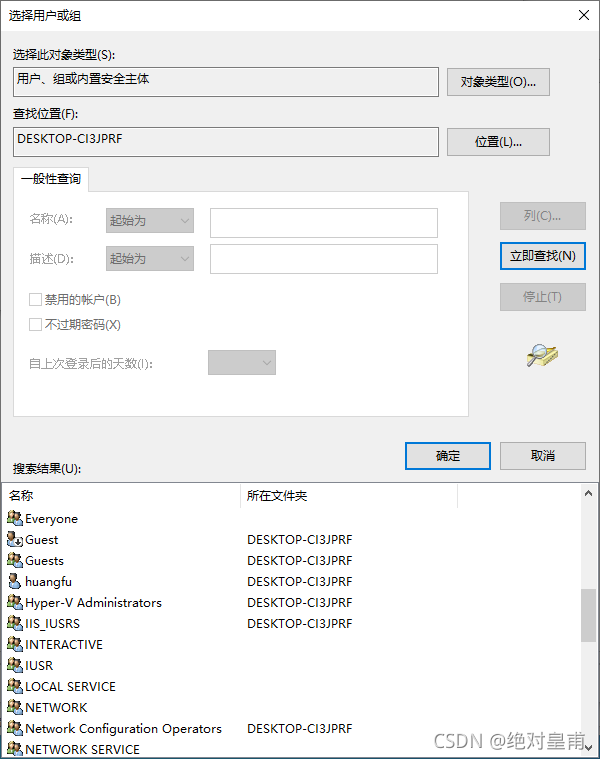This screenshot has width=600, height=759.
Task: Open the 描述(D) 起始为 dropdown
Action: click(x=150, y=258)
